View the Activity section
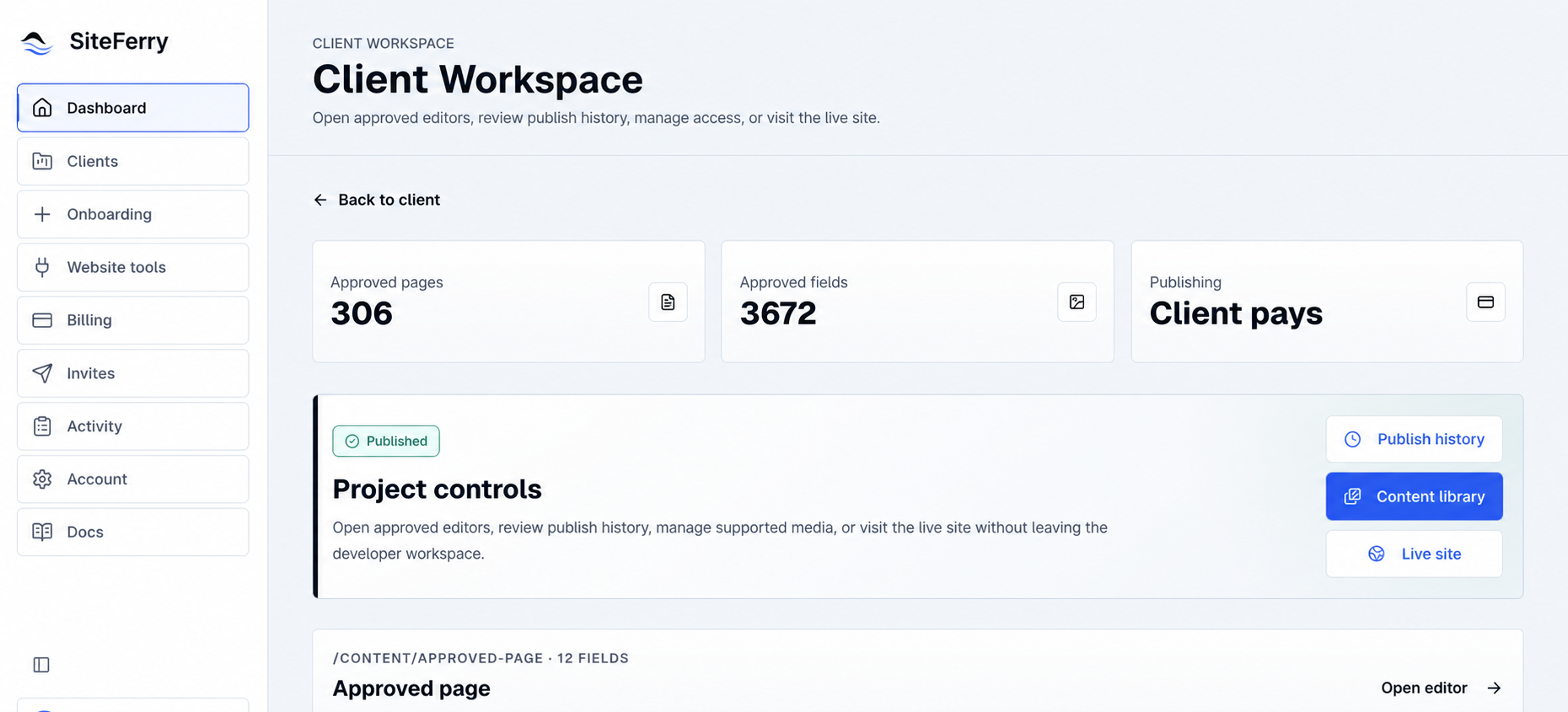The height and width of the screenshot is (712, 1568). tap(133, 426)
